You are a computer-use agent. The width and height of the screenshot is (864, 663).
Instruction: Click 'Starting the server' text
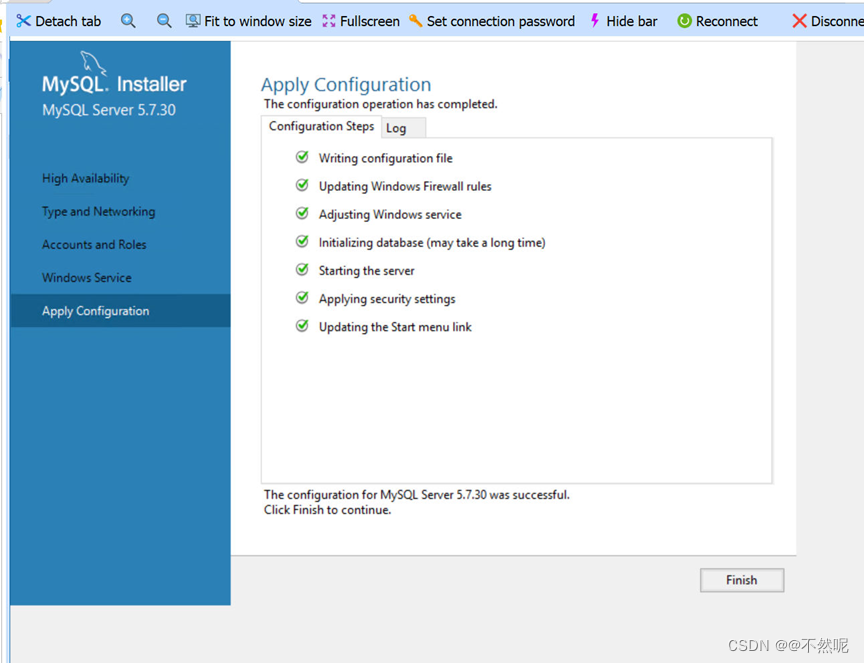pos(366,271)
